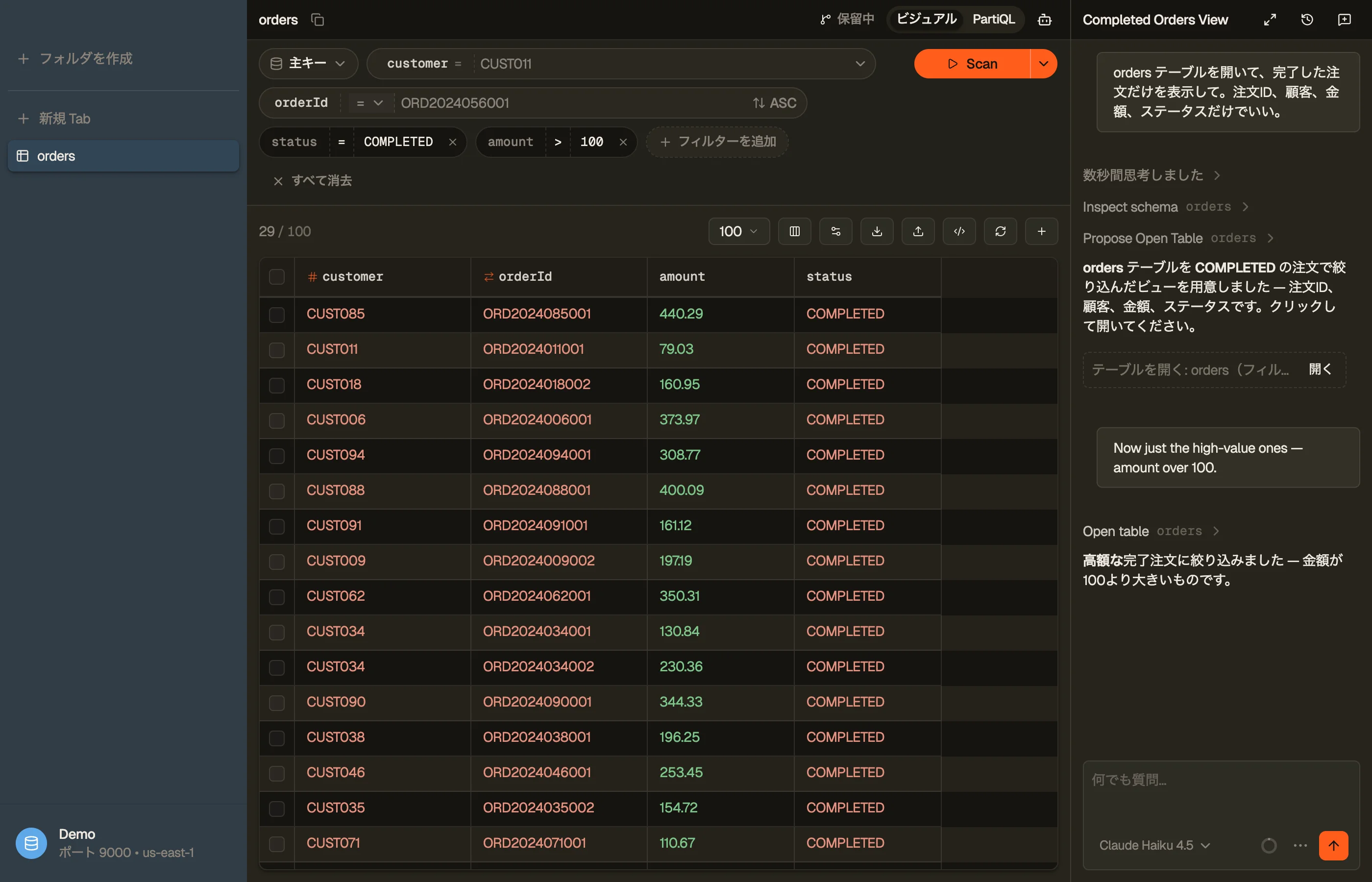
Task: Run the Scan button
Action: (x=972, y=64)
